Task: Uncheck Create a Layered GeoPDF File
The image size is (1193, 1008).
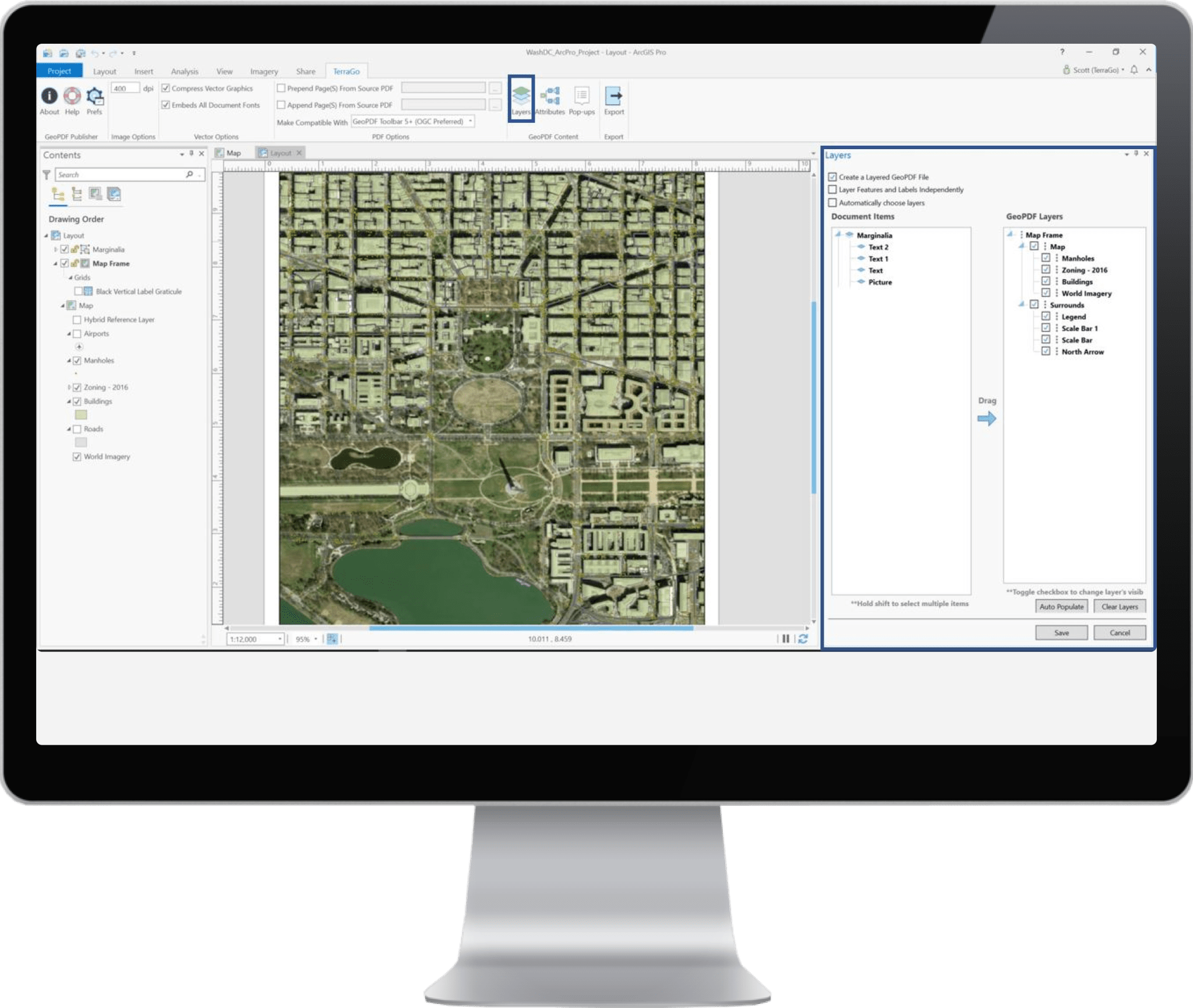Action: coord(832,177)
